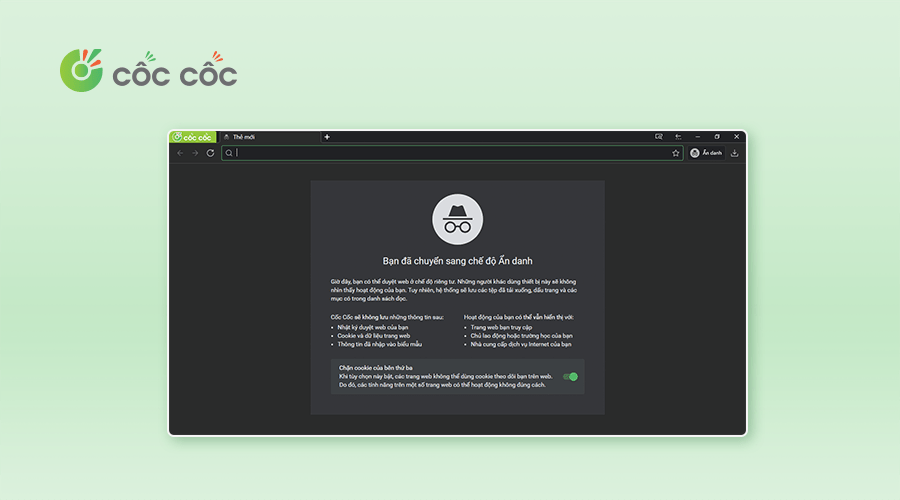This screenshot has height=500, width=900.
Task: Click "Chủ lao động hoặc trường học của bạn" bullet
Action: pos(521,336)
